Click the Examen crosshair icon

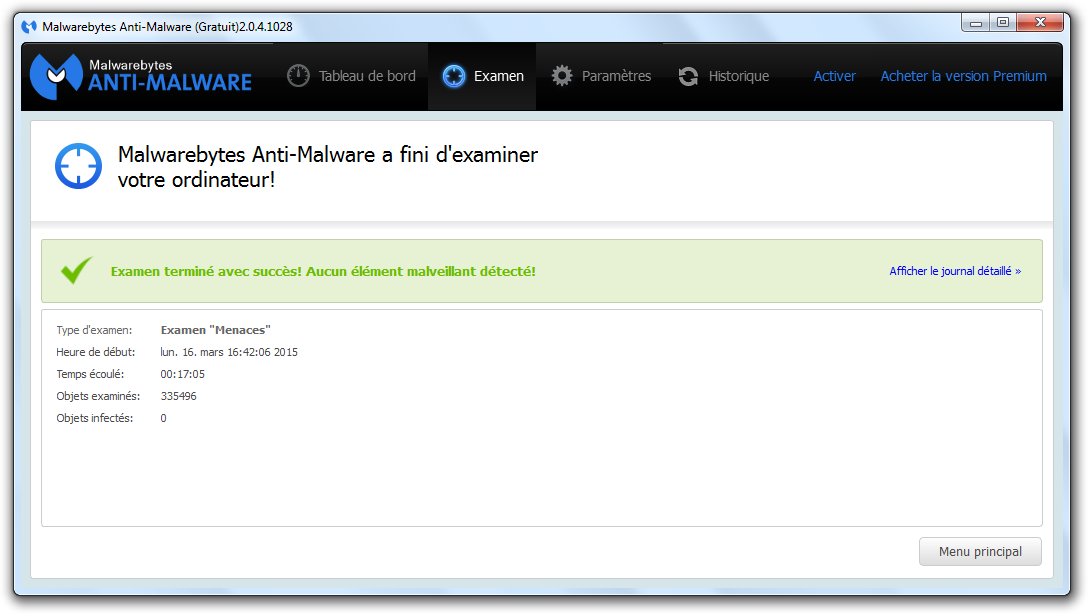pyautogui.click(x=454, y=76)
